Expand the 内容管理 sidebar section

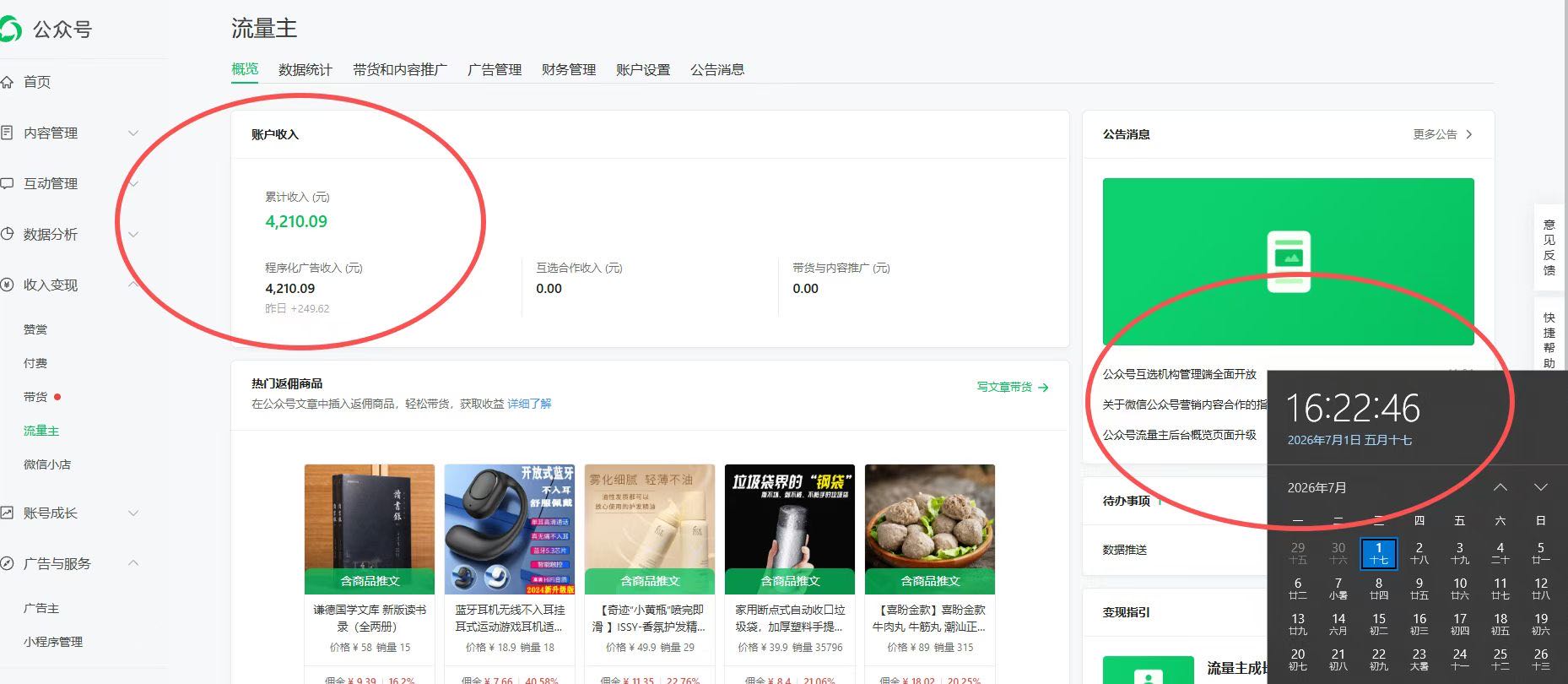coord(133,133)
